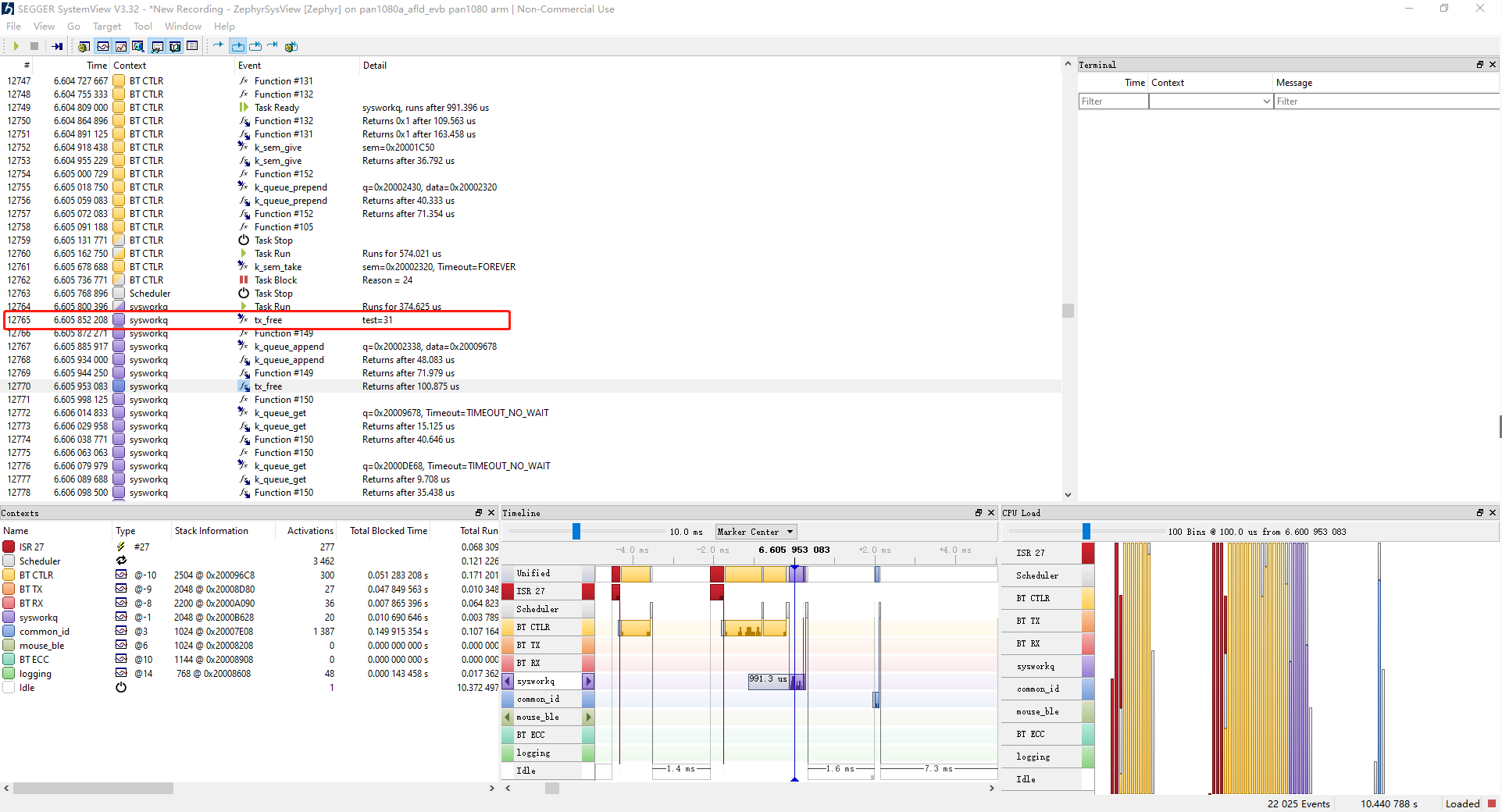Toggle the CPU Load chart toolbar icon

point(121,47)
